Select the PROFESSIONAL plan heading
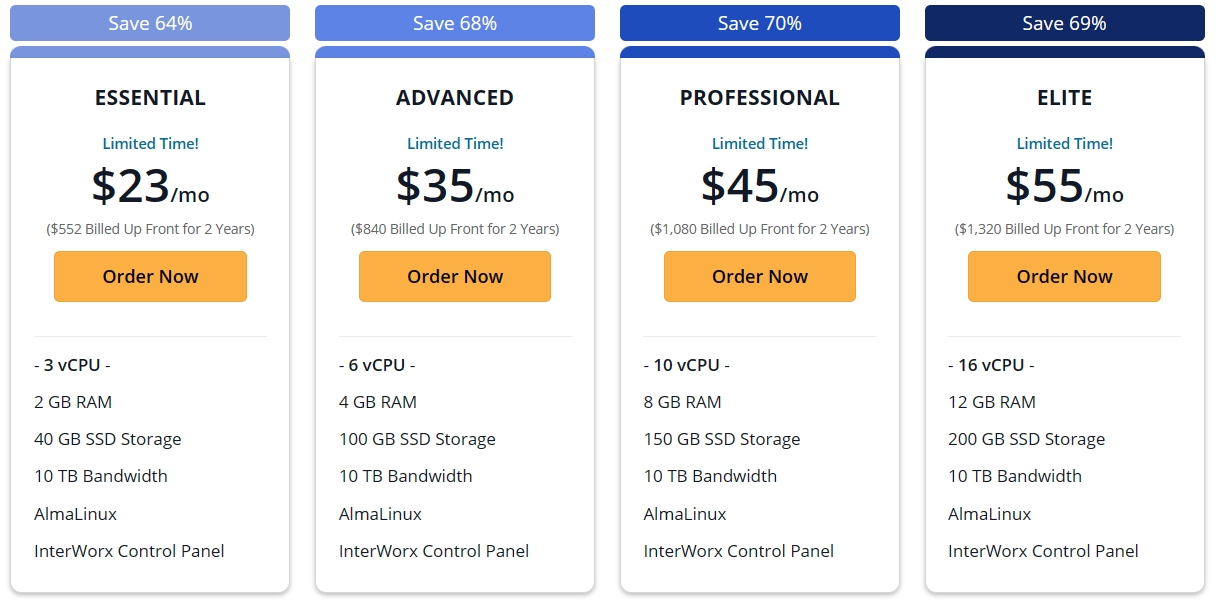1229x603 pixels. (759, 98)
